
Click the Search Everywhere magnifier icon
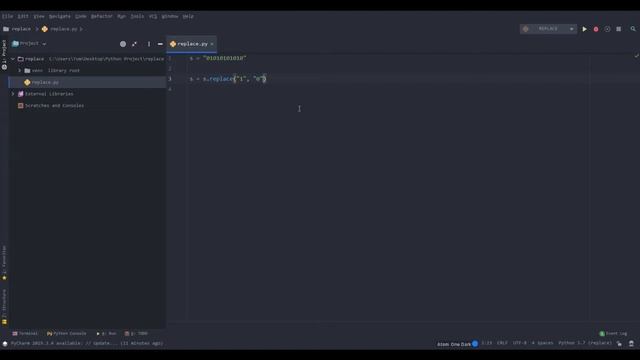[x=633, y=29]
